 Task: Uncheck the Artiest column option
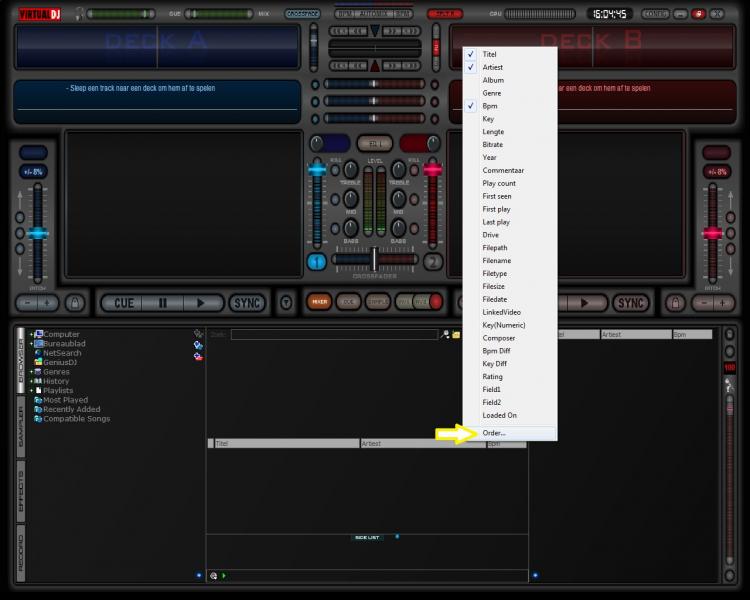point(509,67)
